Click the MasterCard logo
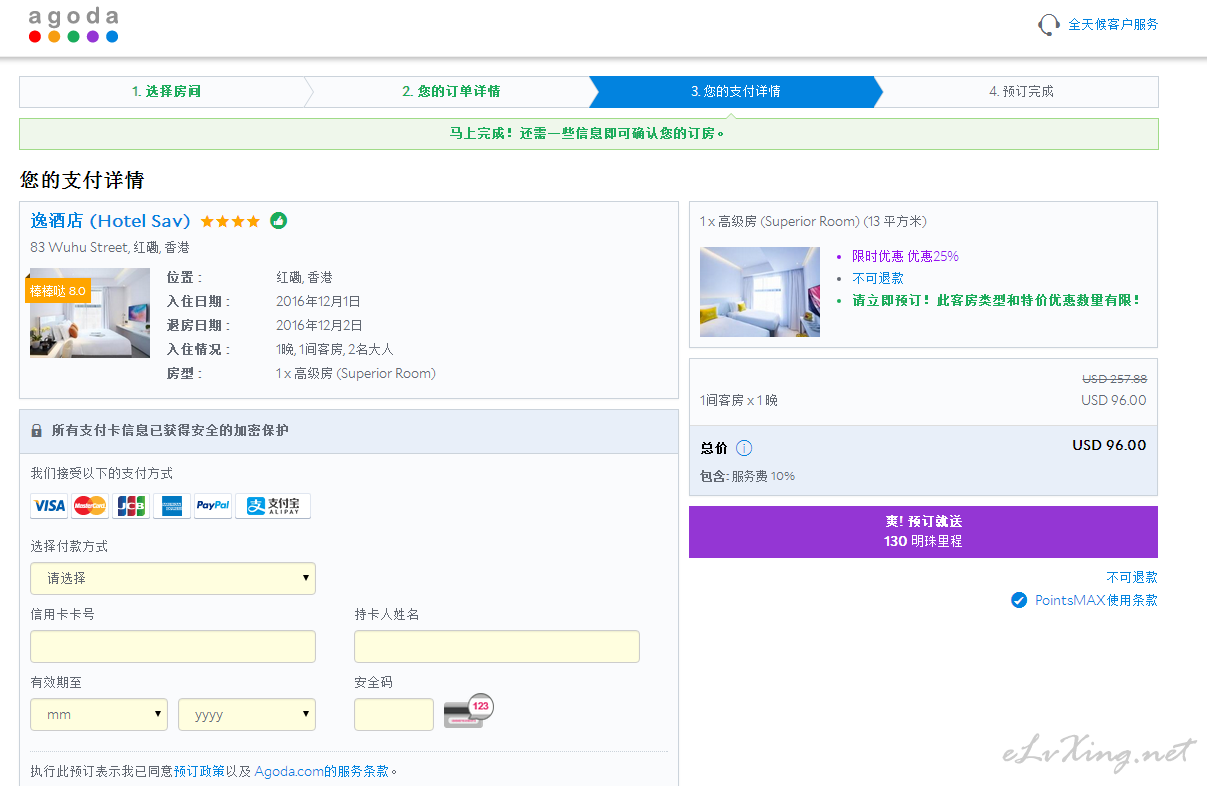Image resolution: width=1207 pixels, height=786 pixels. [90, 506]
